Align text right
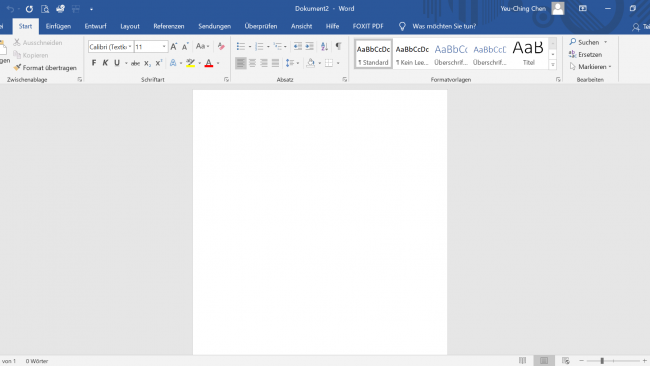This screenshot has width=650, height=366. click(x=264, y=63)
